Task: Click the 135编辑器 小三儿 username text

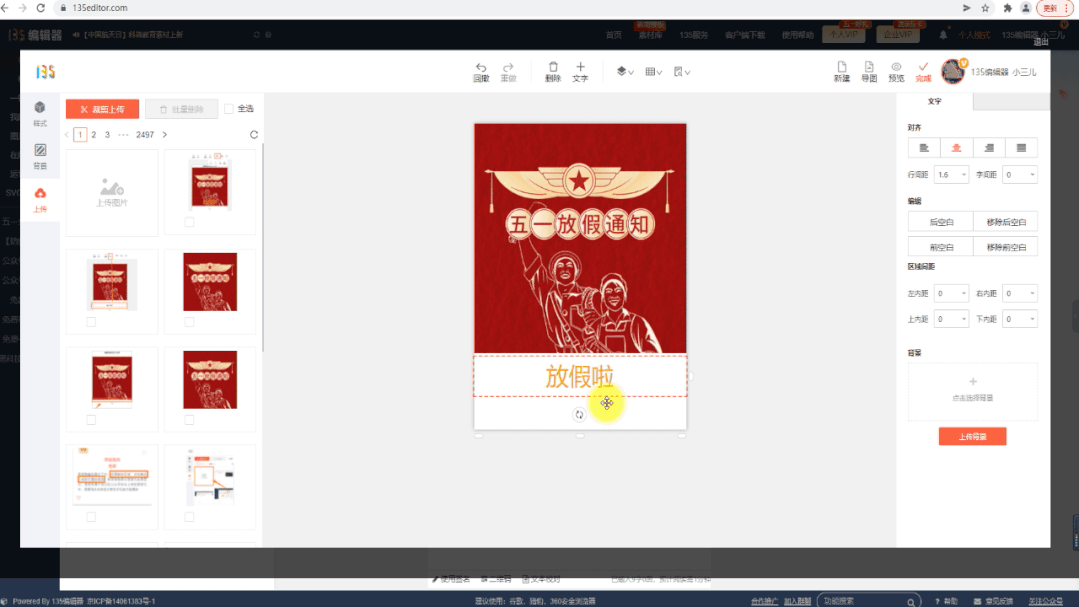Action: 1003,72
